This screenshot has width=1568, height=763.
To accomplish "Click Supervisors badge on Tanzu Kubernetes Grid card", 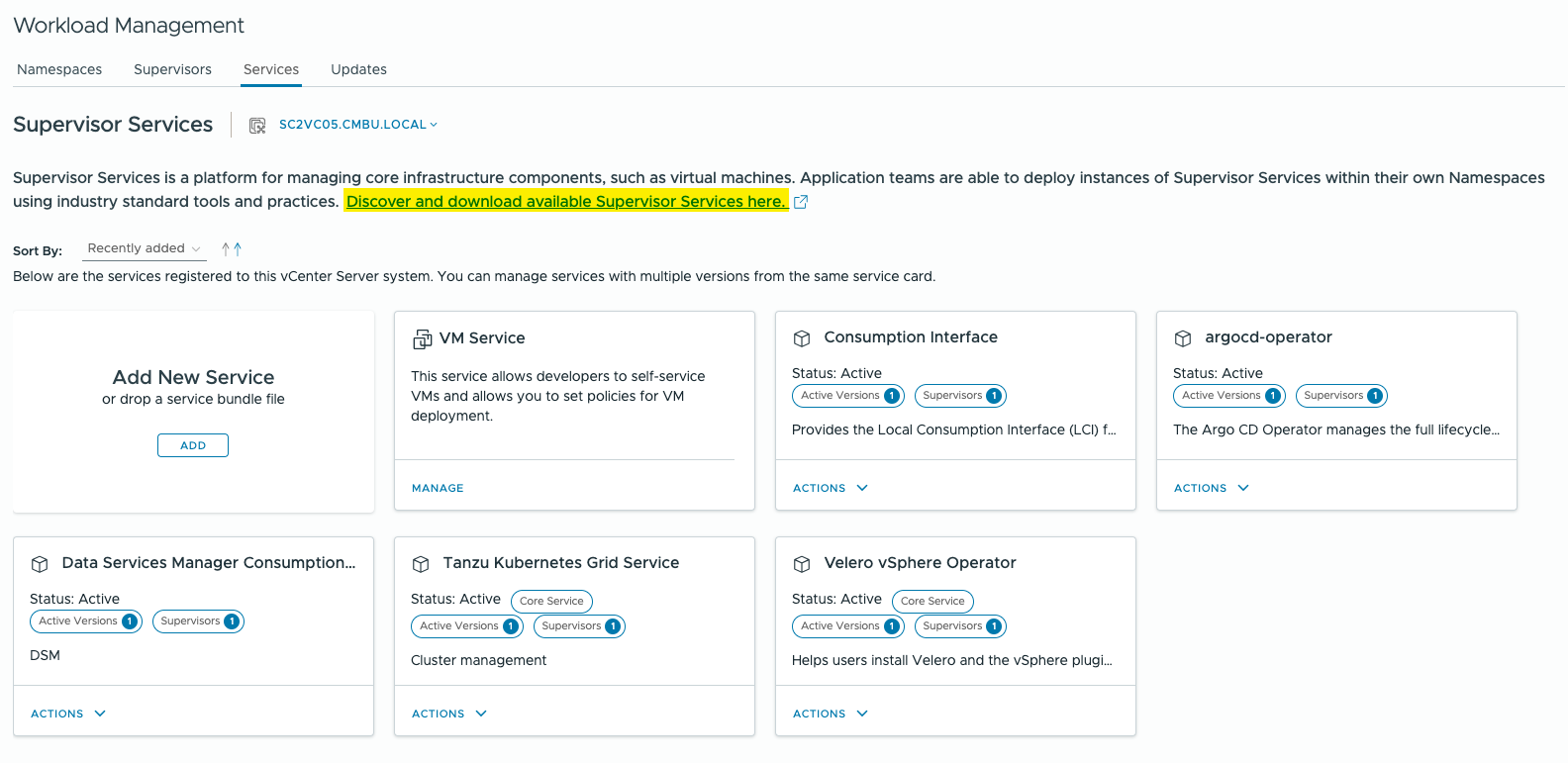I will [580, 626].
